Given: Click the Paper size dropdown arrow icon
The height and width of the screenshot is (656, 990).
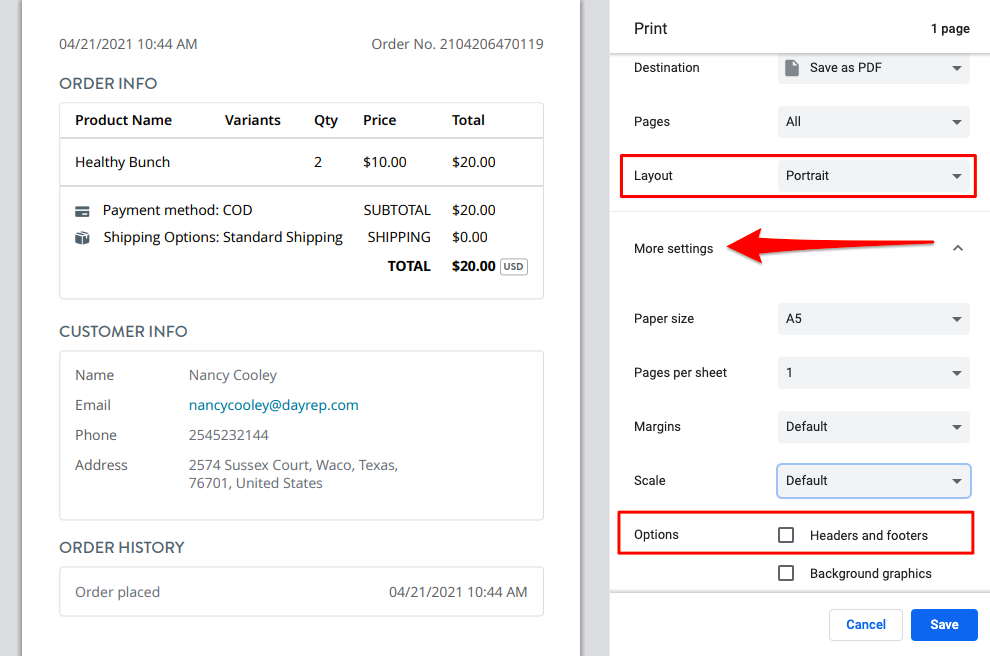Looking at the screenshot, I should tap(957, 318).
